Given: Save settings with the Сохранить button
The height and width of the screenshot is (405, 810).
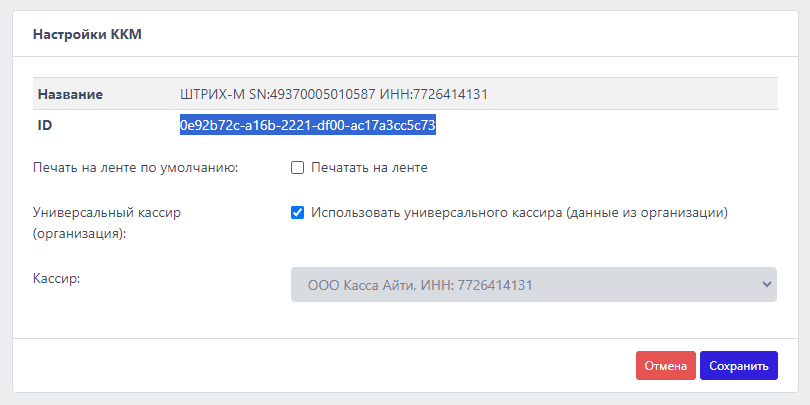Looking at the screenshot, I should click(x=738, y=366).
